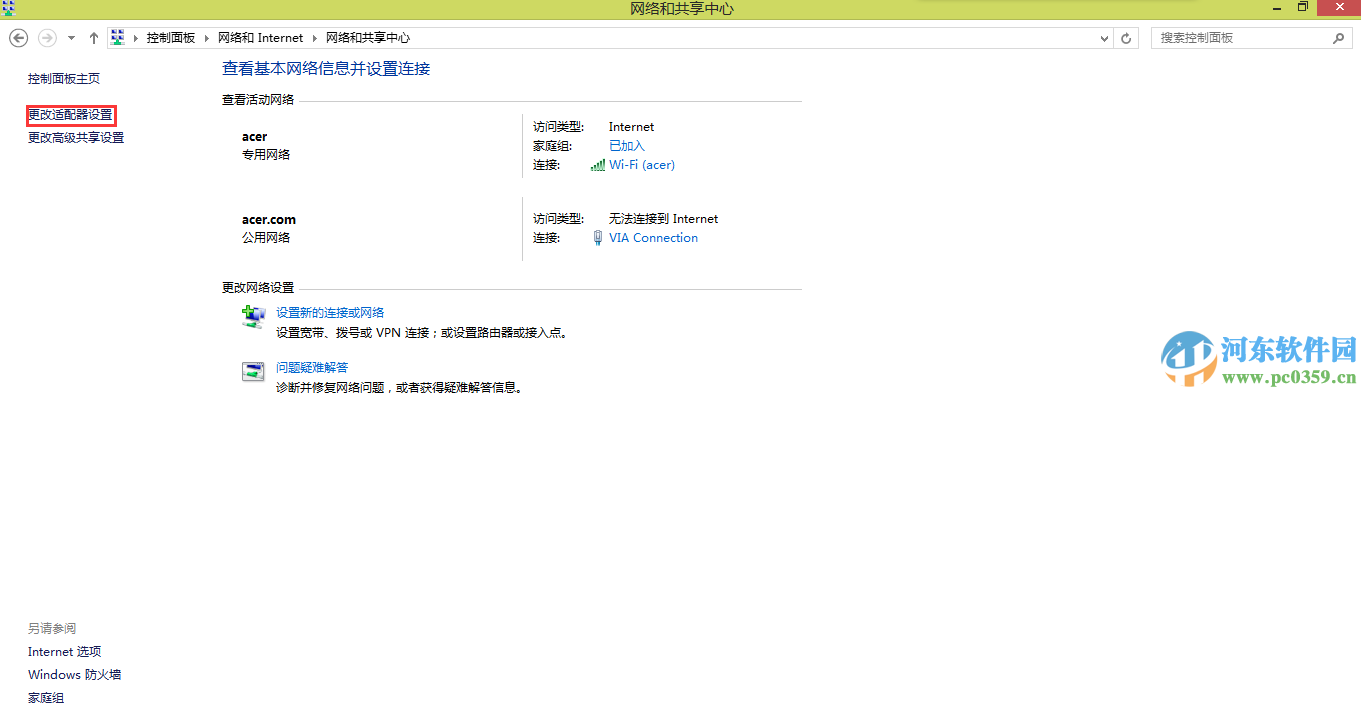Click the Wi-Fi signal icon beside Wi-Fi (acer)
The width and height of the screenshot is (1361, 722).
[597, 164]
